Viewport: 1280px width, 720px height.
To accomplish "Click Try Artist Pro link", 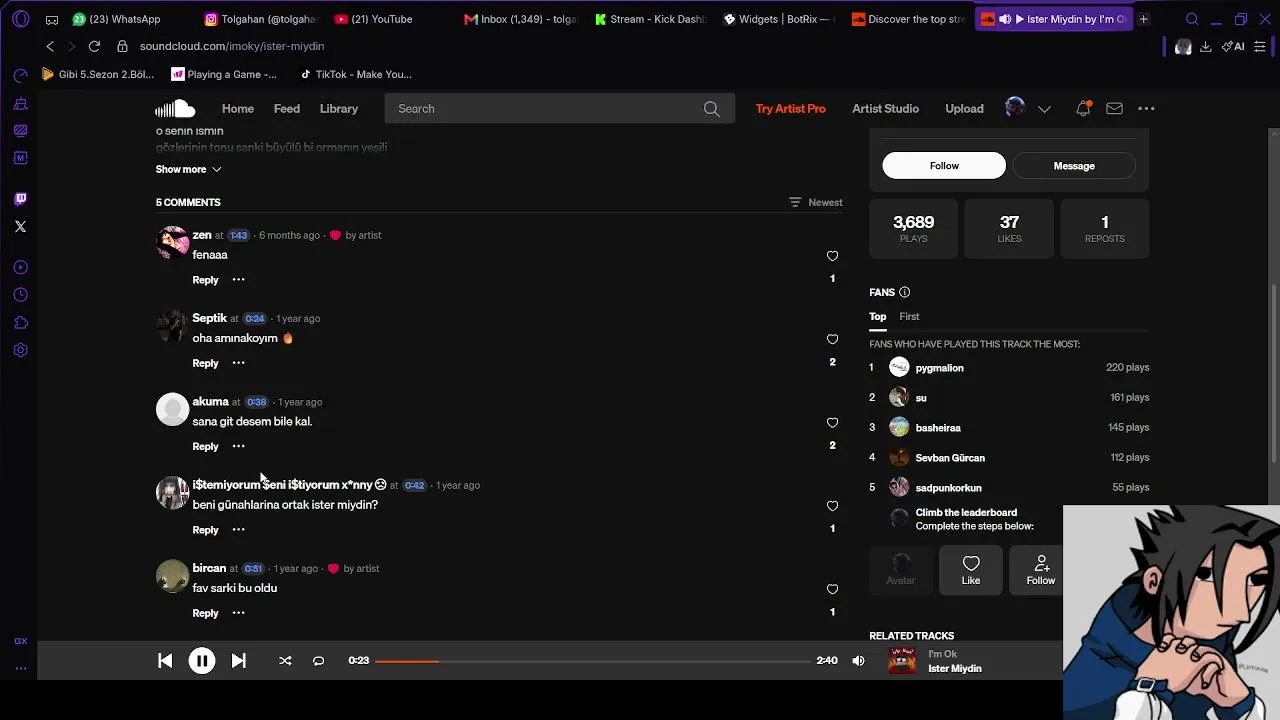I will (791, 109).
